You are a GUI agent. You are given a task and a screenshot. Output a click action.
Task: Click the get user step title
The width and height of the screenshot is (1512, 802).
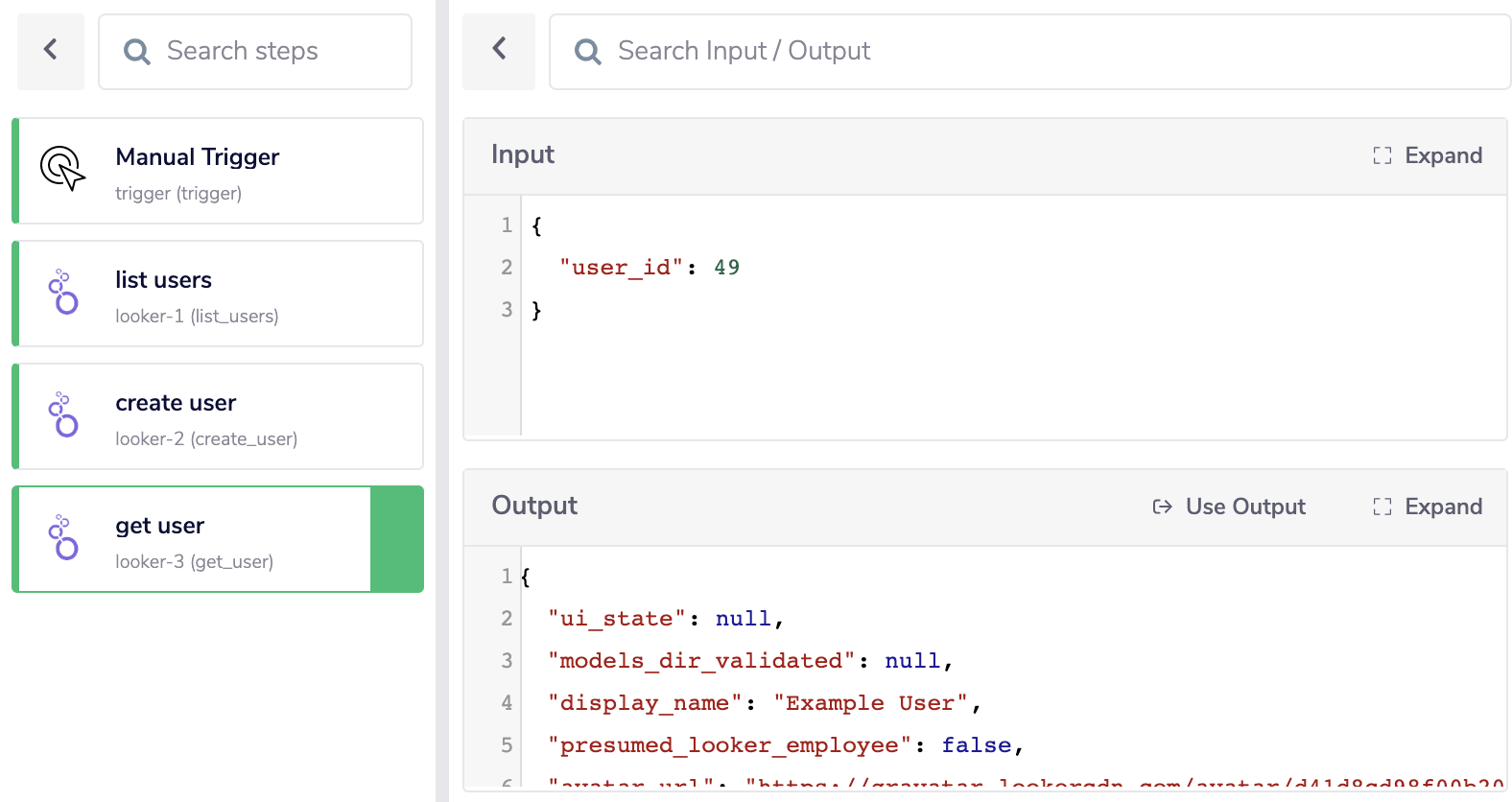160,526
